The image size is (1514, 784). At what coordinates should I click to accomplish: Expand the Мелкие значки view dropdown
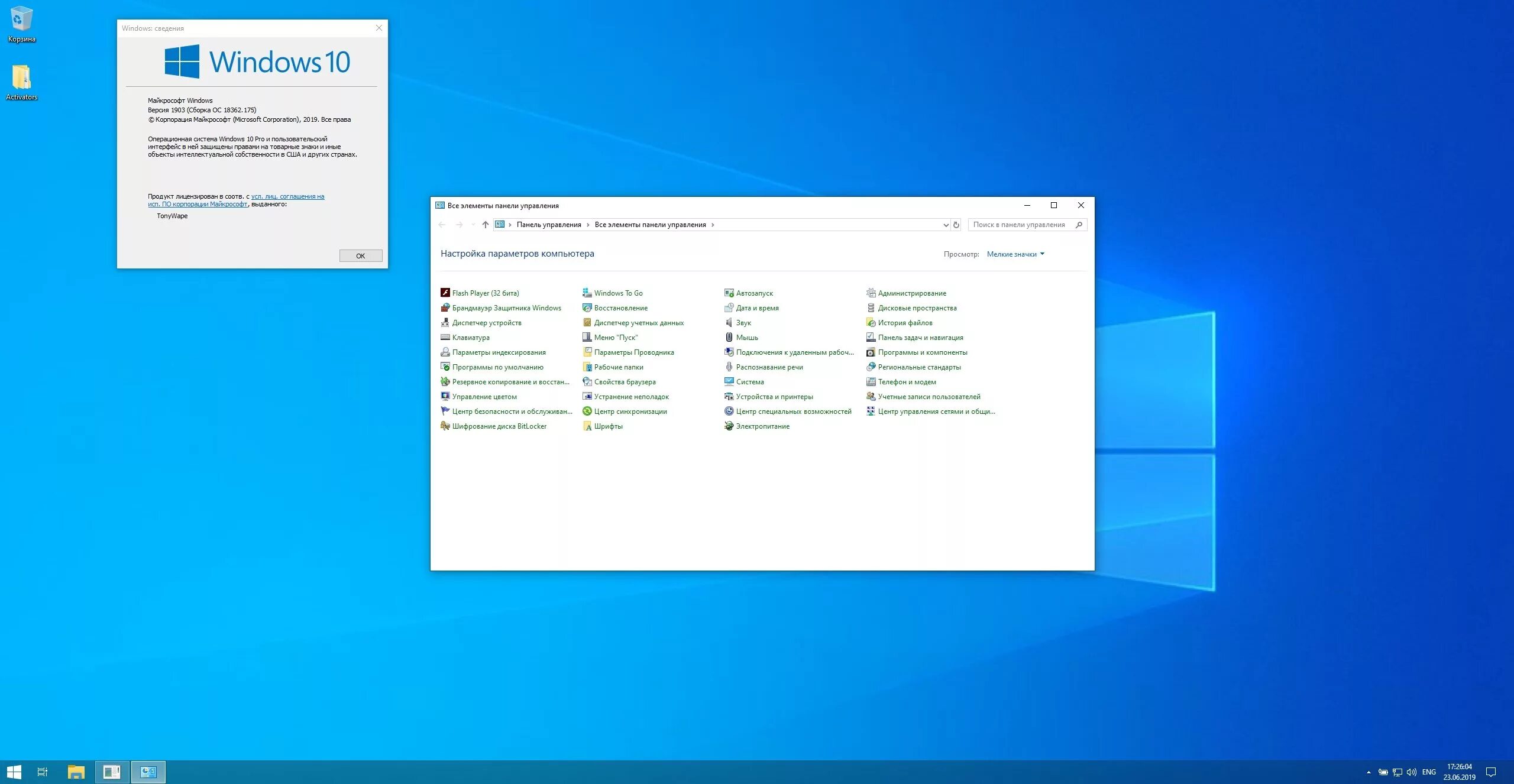point(1015,254)
